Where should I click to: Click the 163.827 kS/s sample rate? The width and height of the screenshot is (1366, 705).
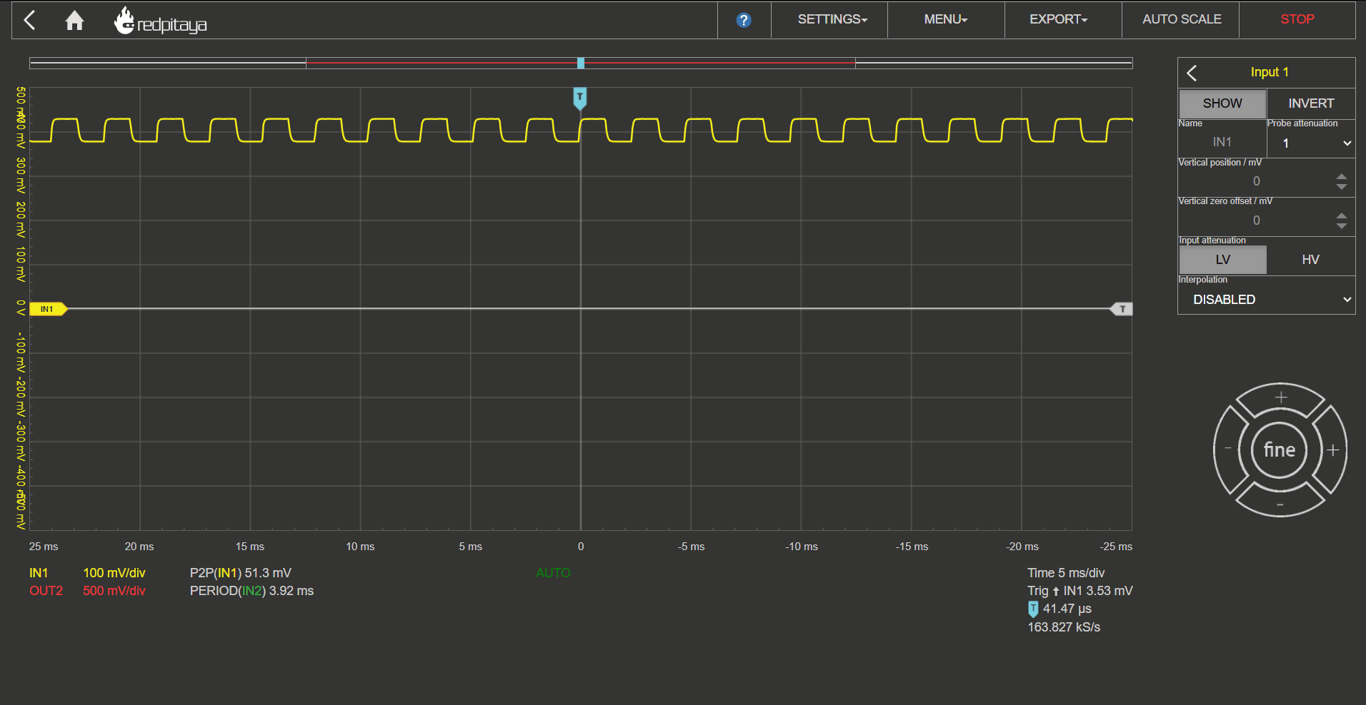coord(1064,627)
